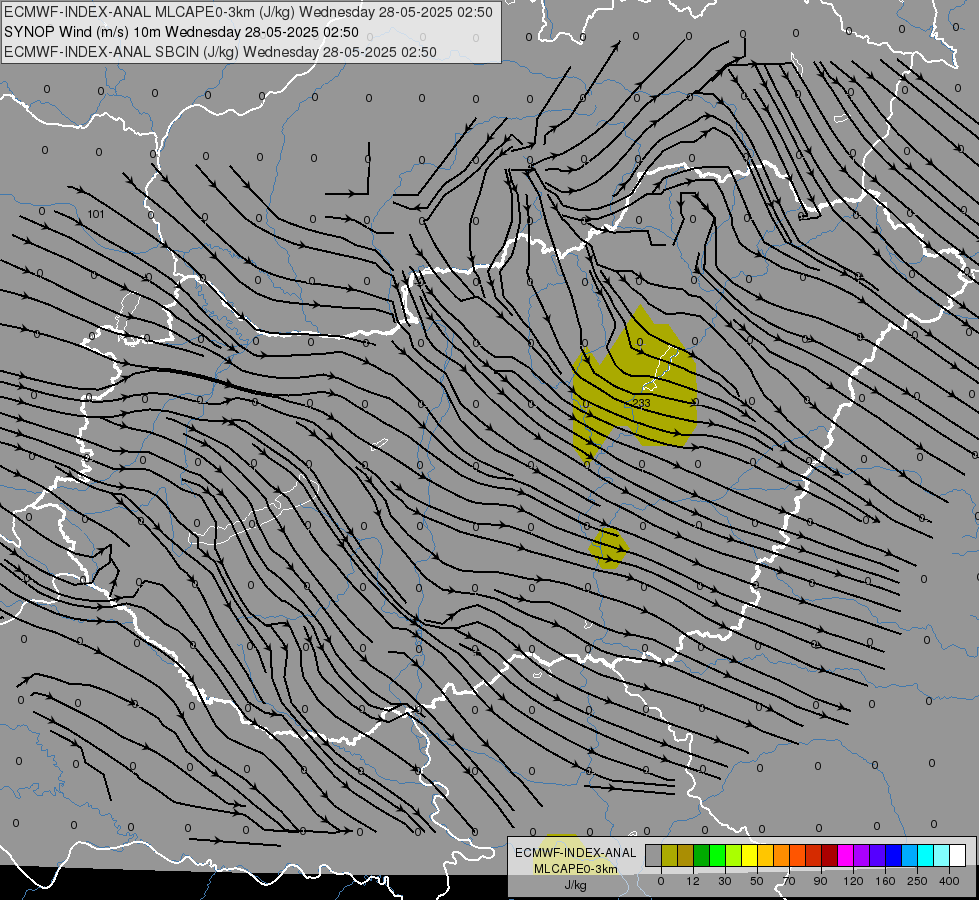
Task: Click the cyan legend swatch
Action: pos(926,855)
